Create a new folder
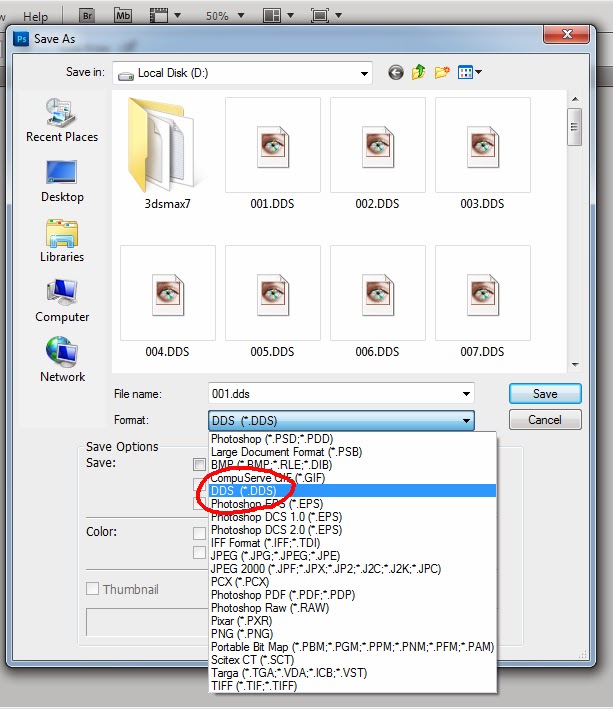Image resolution: width=613 pixels, height=709 pixels. (x=442, y=72)
